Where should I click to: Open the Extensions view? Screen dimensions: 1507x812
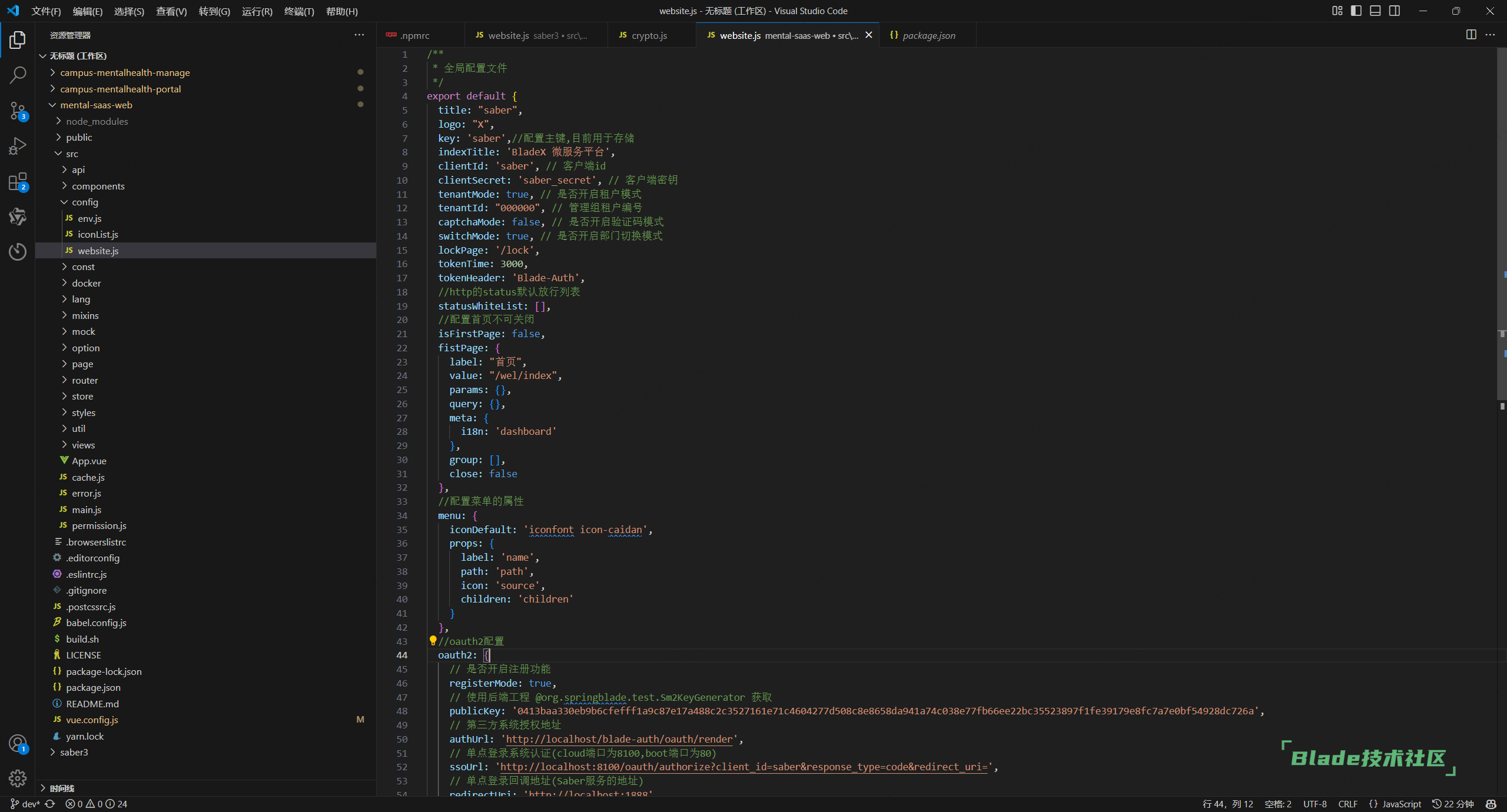(18, 182)
